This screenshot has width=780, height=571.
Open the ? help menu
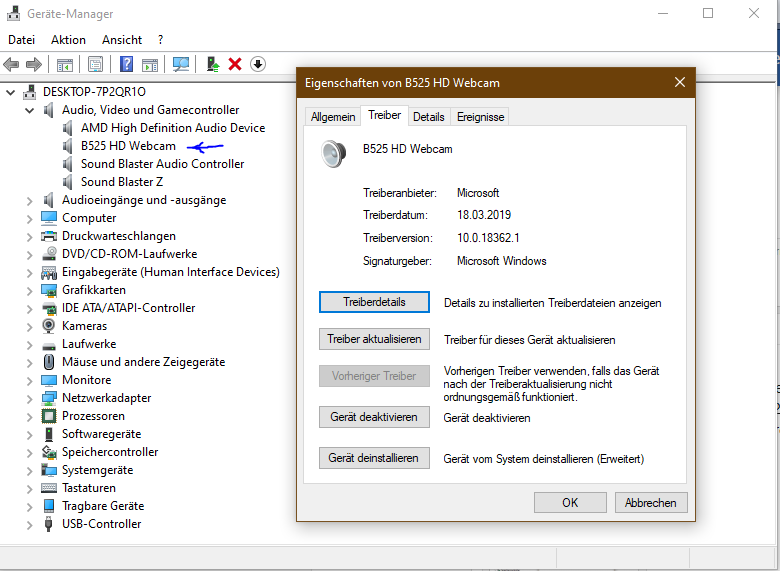160,40
